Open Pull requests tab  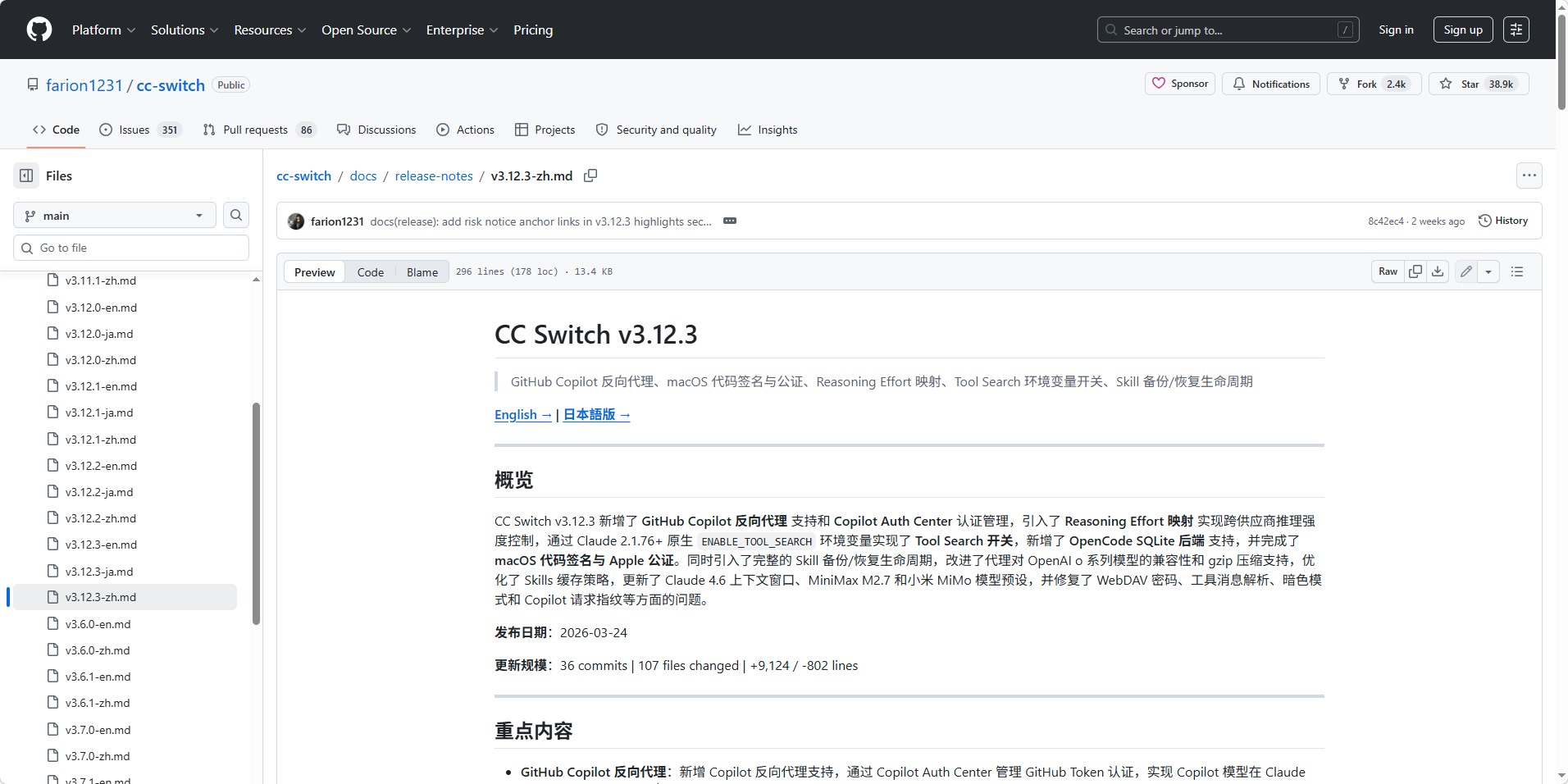pos(258,130)
